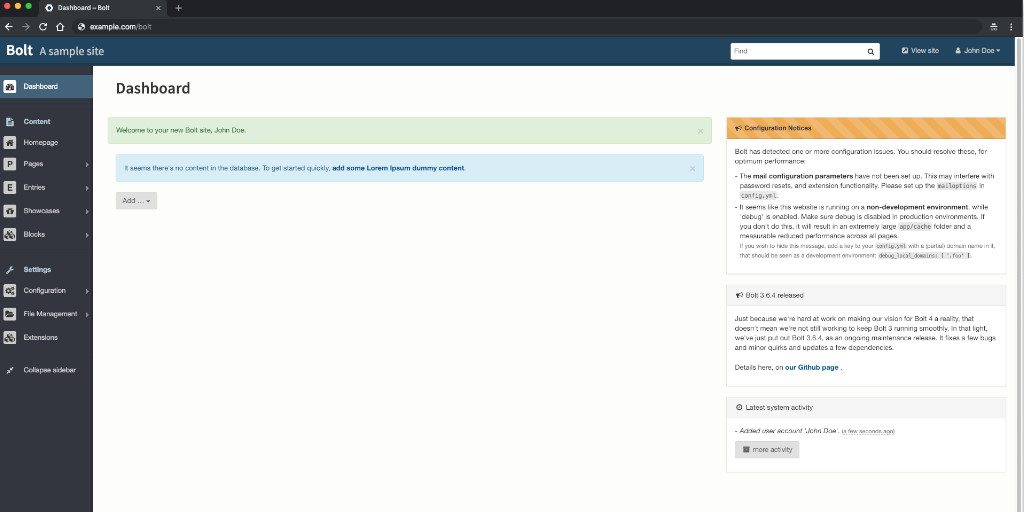Open the Dashboard sidebar icon
The image size is (1024, 512).
pos(10,86)
